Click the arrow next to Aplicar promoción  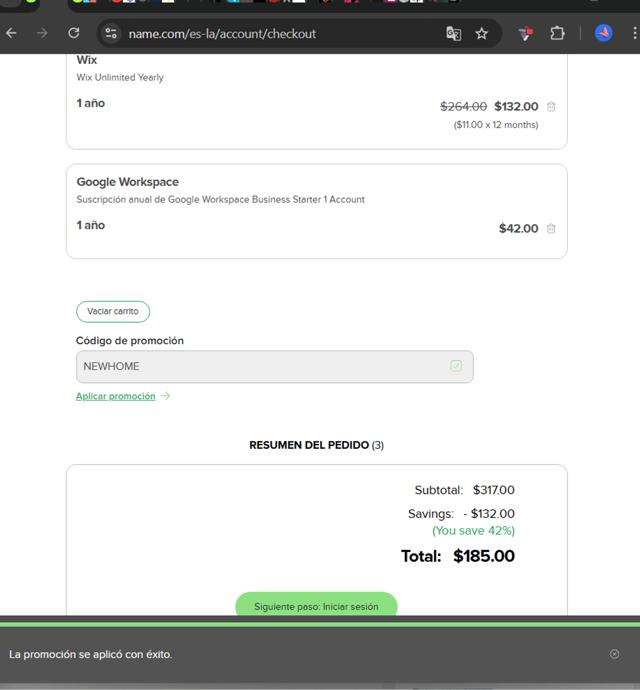(165, 396)
